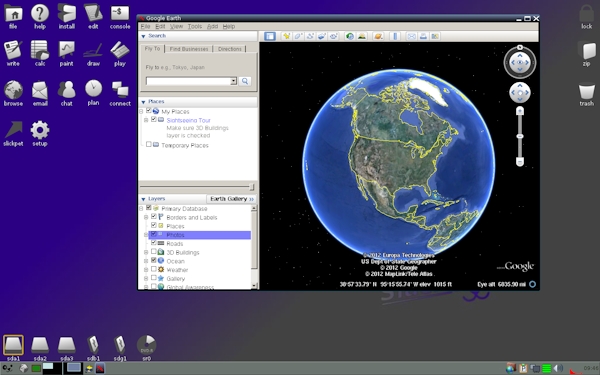Click the zoom in button atop slider

pyautogui.click(x=520, y=111)
